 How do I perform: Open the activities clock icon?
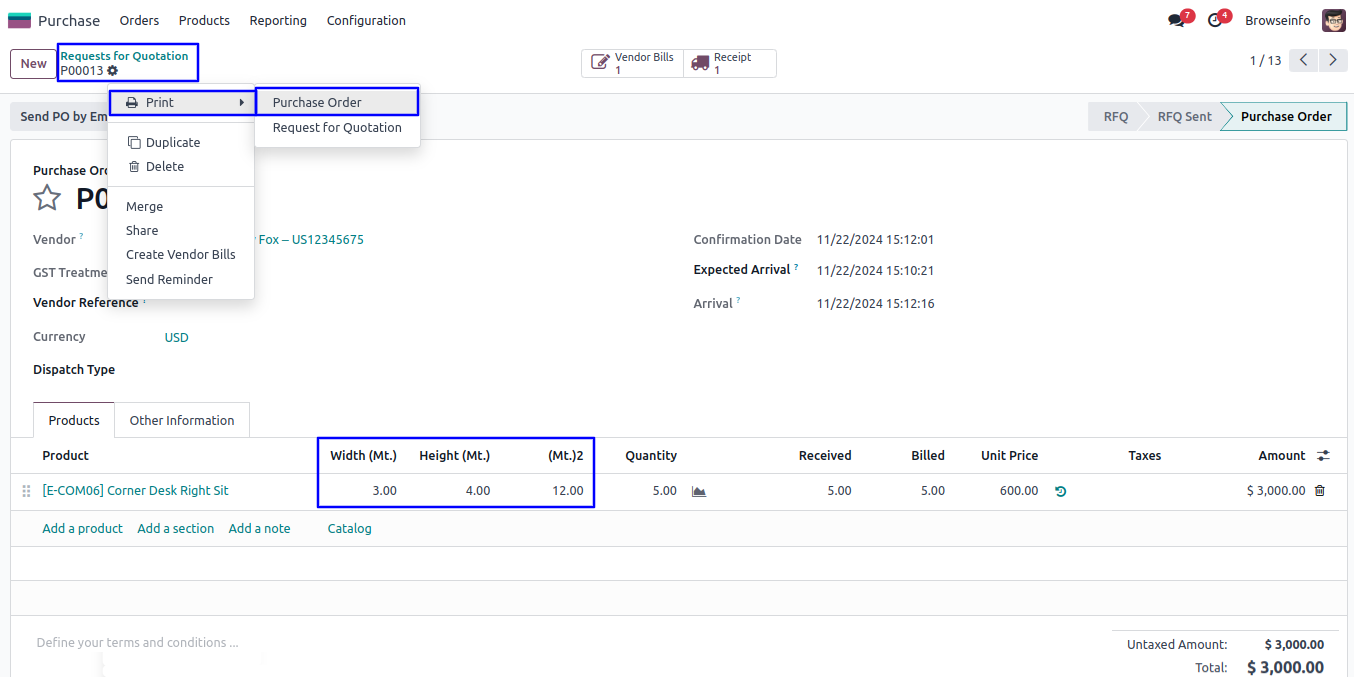(x=1215, y=21)
